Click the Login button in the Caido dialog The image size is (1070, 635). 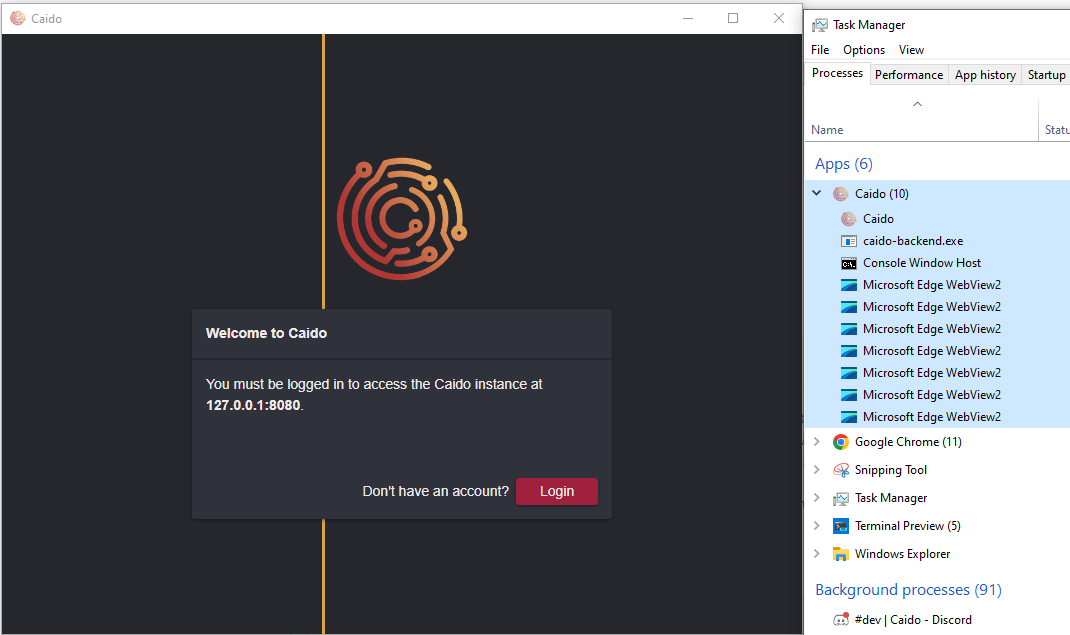coord(556,491)
